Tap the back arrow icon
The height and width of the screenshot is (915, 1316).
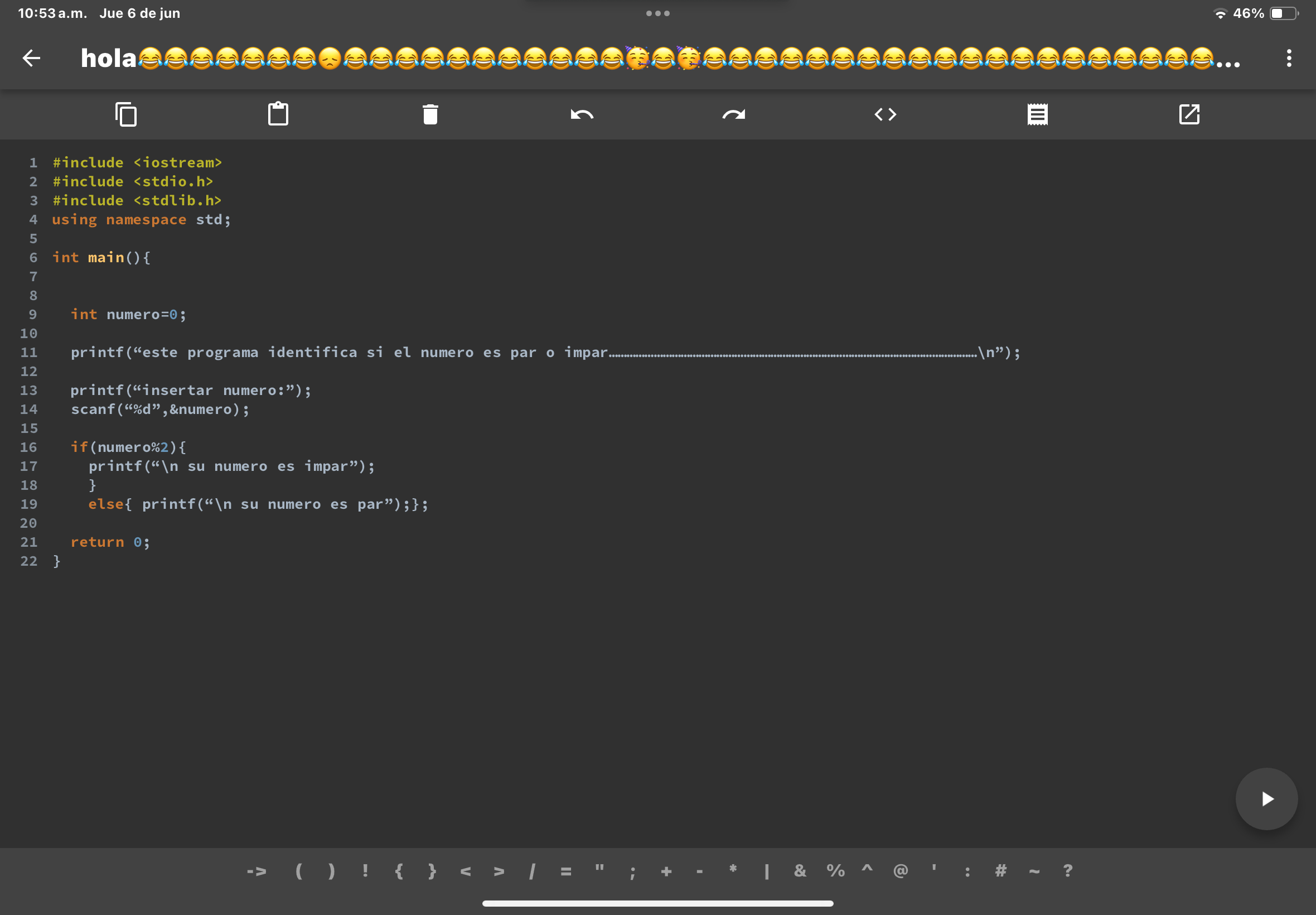32,58
